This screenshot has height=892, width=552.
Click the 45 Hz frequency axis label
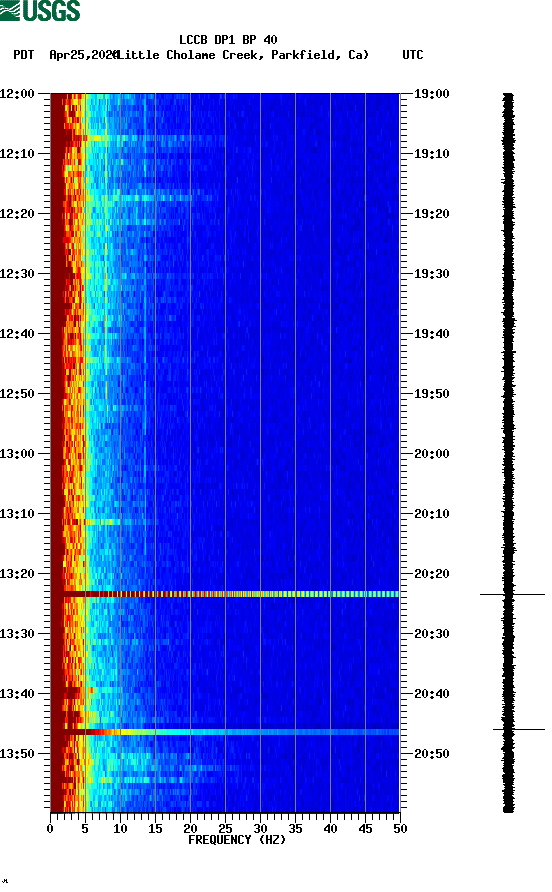point(365,828)
